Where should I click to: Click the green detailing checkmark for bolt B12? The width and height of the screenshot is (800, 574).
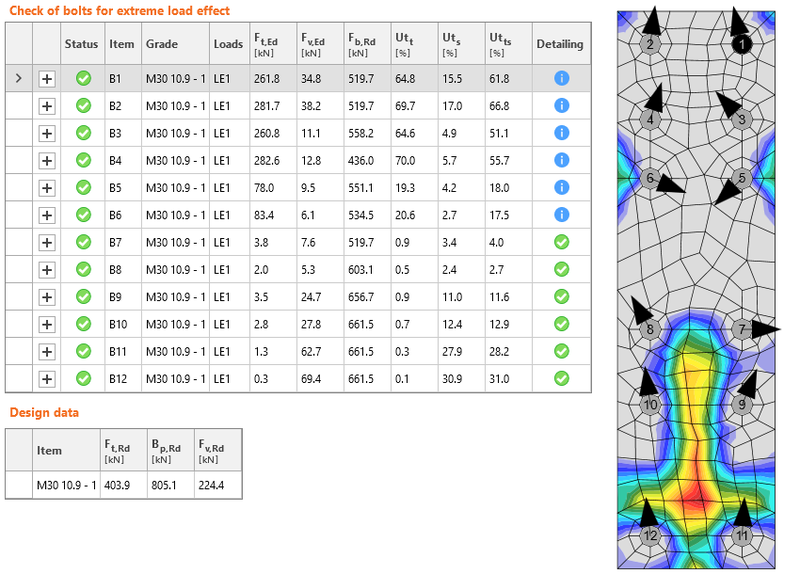pos(561,378)
